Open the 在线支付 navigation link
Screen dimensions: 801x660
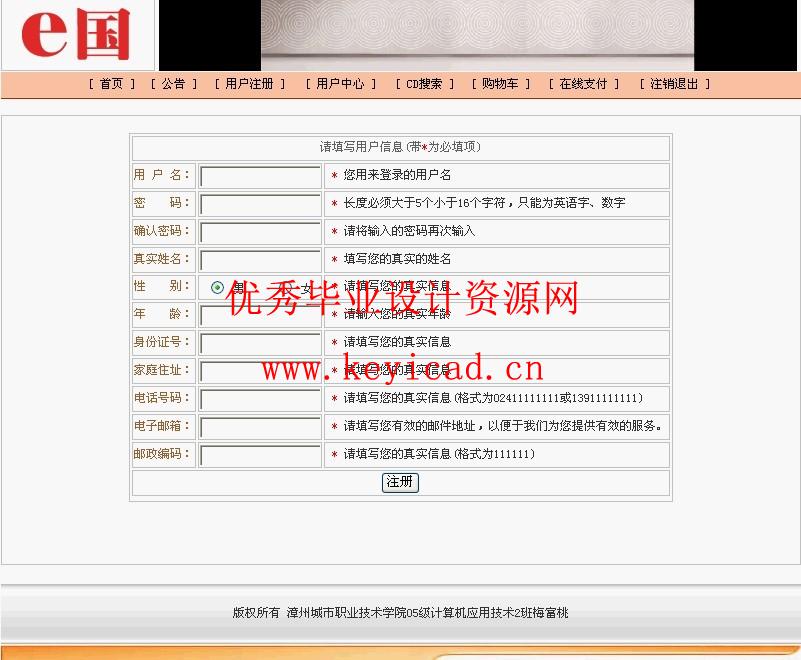click(x=583, y=85)
